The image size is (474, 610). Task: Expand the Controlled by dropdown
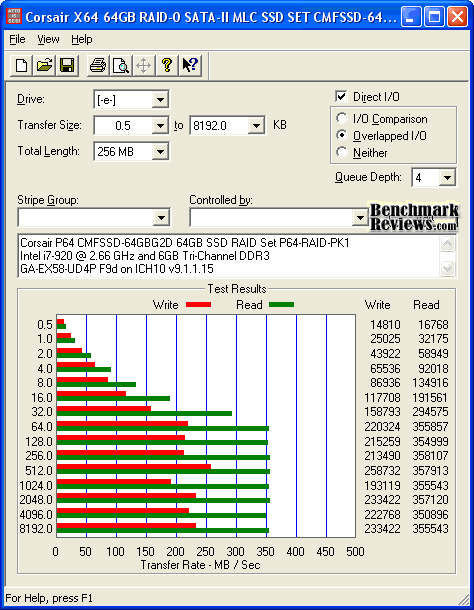(x=359, y=217)
